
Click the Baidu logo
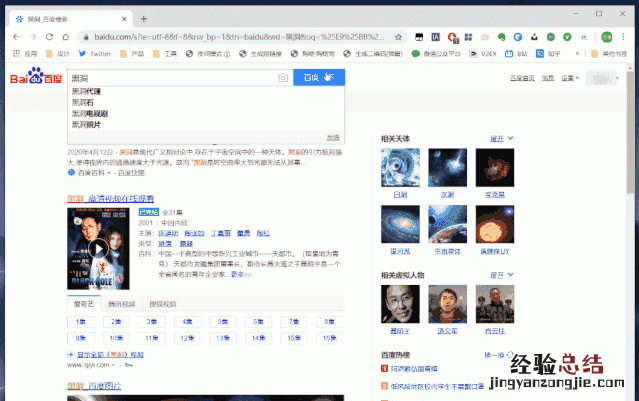(36, 76)
